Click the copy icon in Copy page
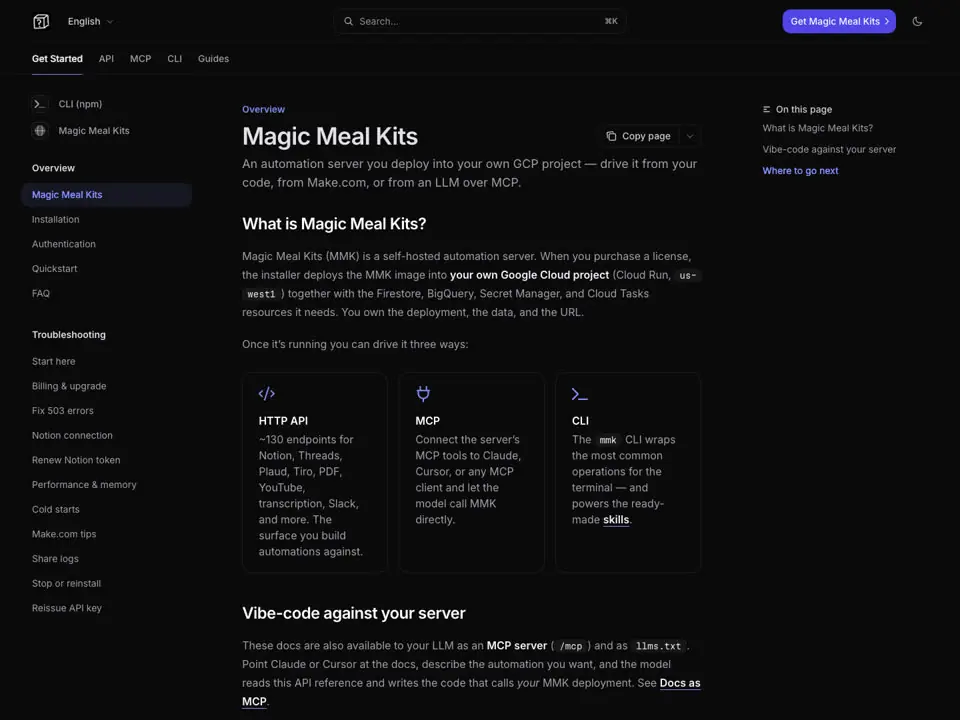This screenshot has width=960, height=720. 611,136
